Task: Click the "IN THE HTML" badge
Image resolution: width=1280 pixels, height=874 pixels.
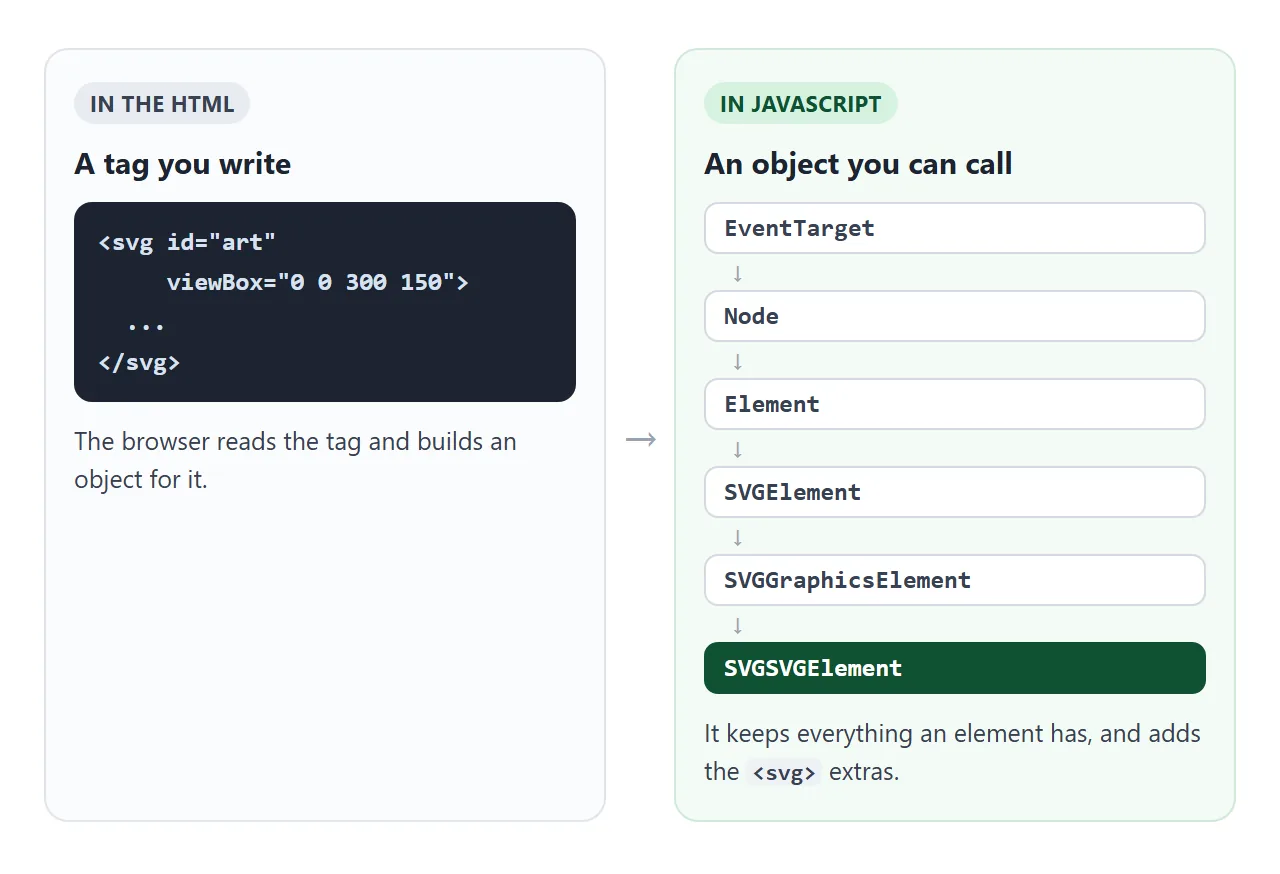Action: tap(162, 104)
